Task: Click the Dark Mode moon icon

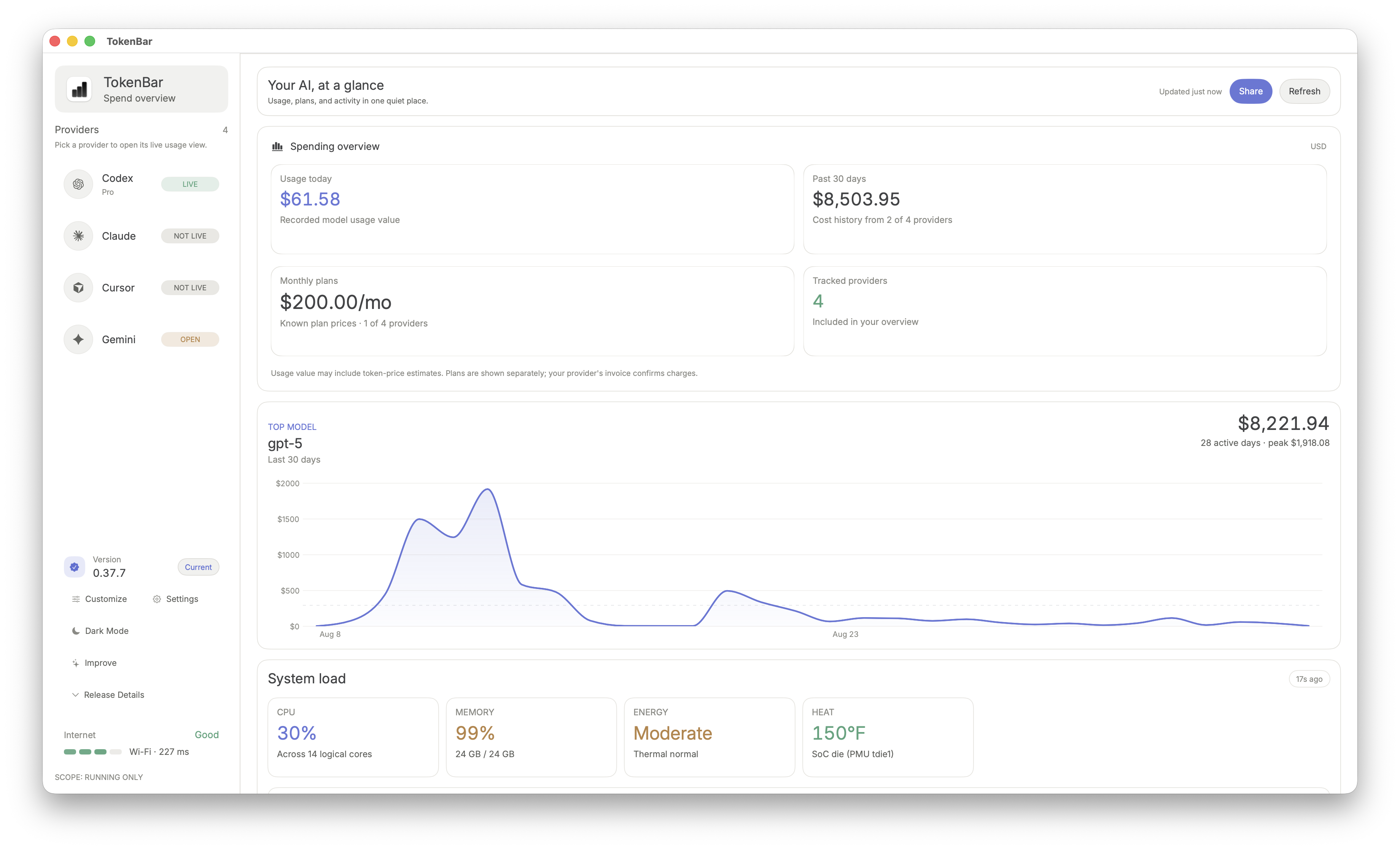Action: 76,631
